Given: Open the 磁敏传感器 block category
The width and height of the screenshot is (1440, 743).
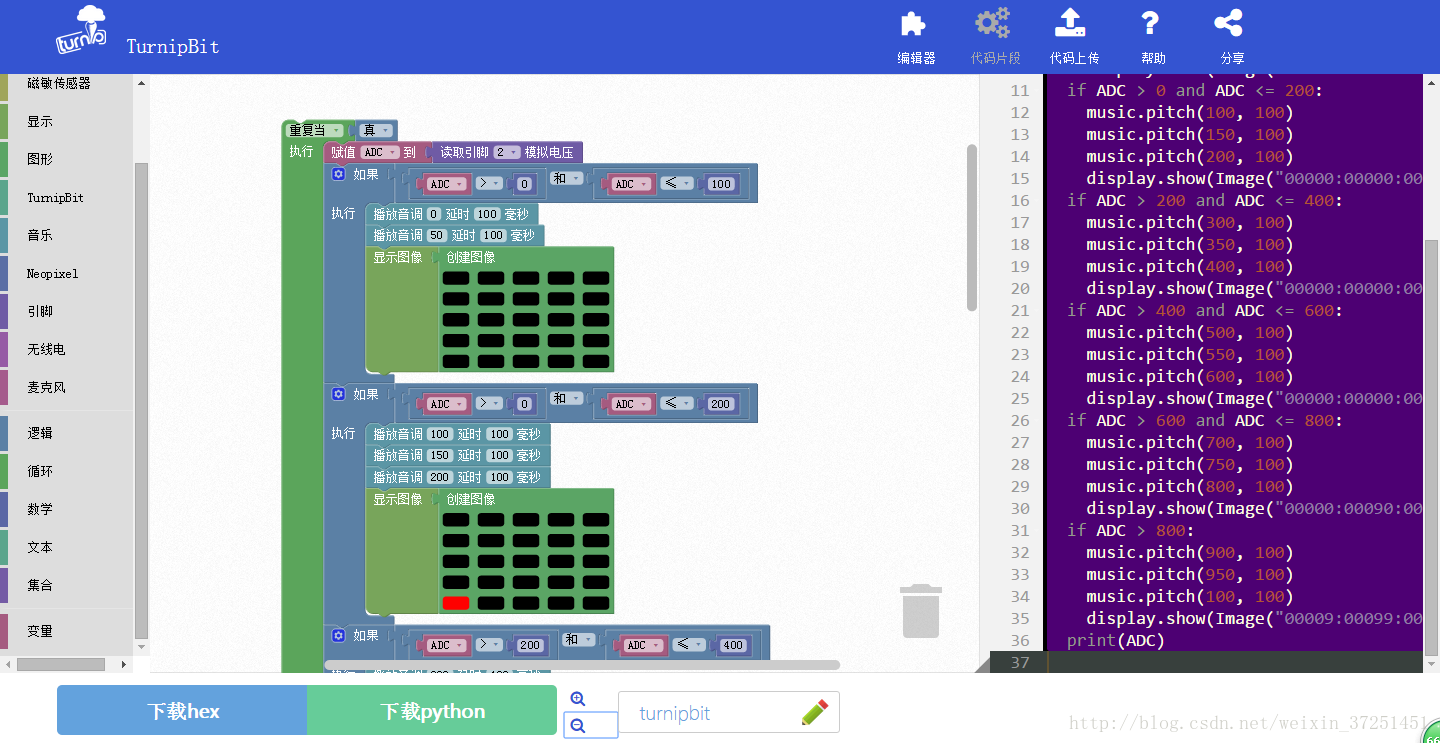Looking at the screenshot, I should point(66,83).
